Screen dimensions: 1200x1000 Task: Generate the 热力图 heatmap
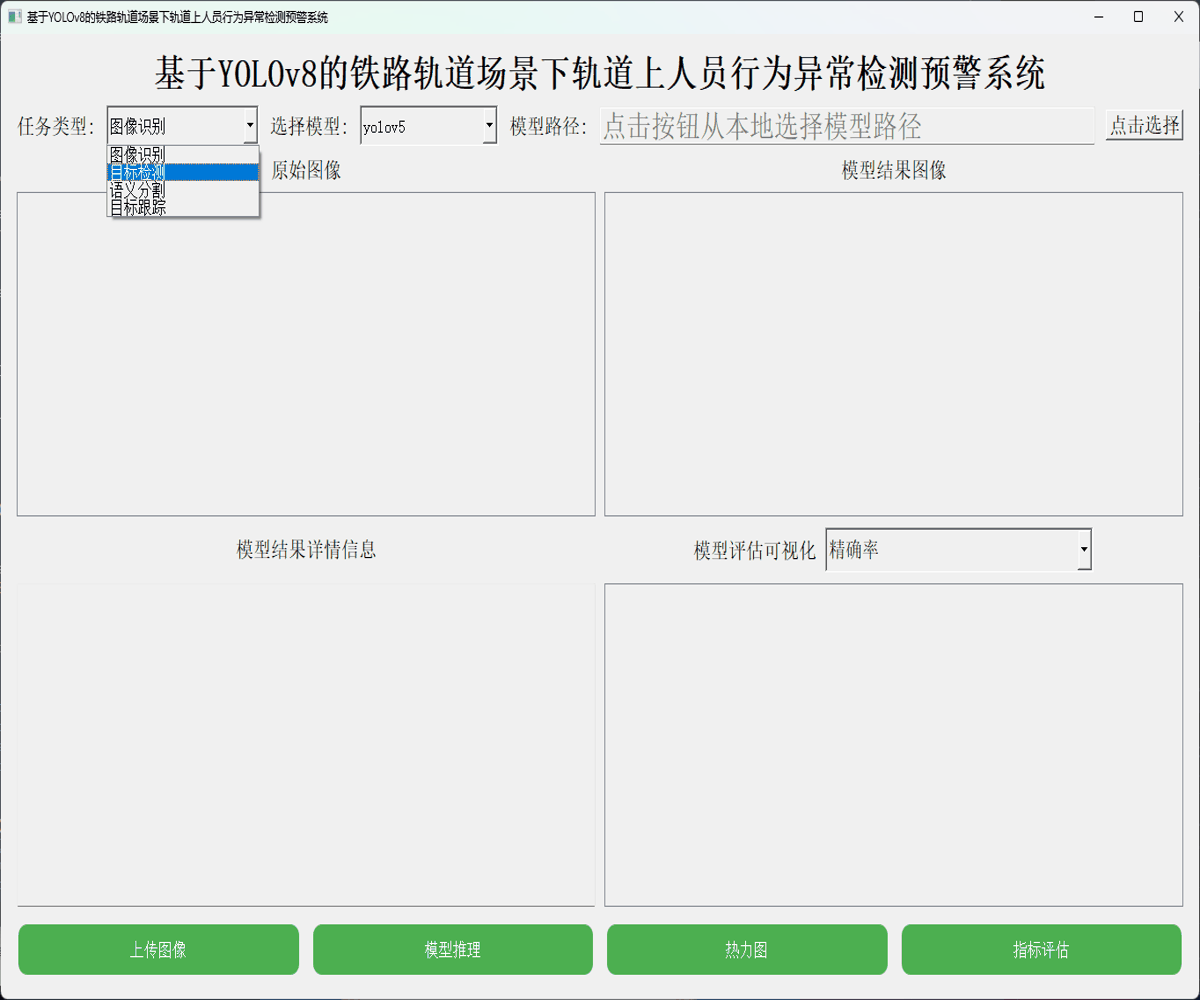pyautogui.click(x=747, y=949)
